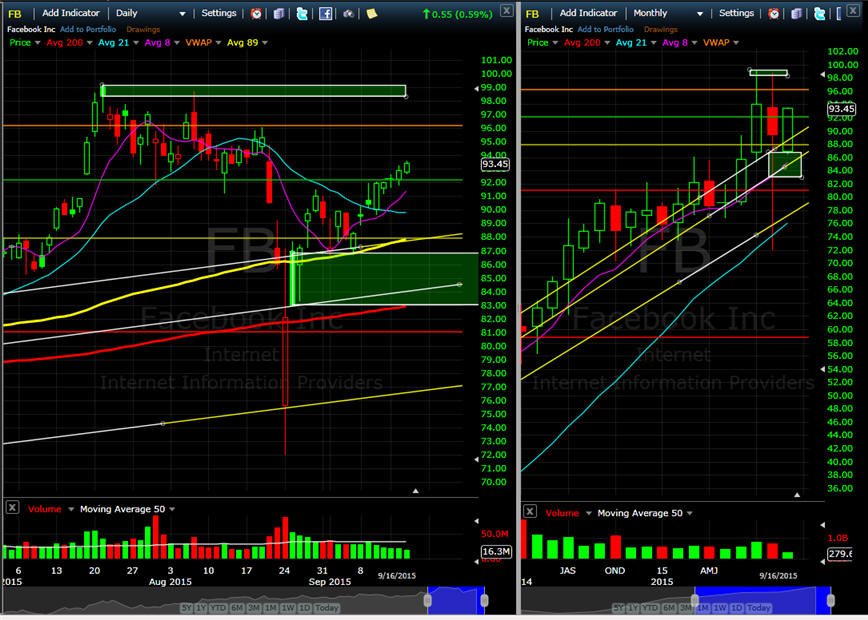The height and width of the screenshot is (620, 868).
Task: Click the green support zone rectangle in Daily chart
Action: (x=384, y=279)
